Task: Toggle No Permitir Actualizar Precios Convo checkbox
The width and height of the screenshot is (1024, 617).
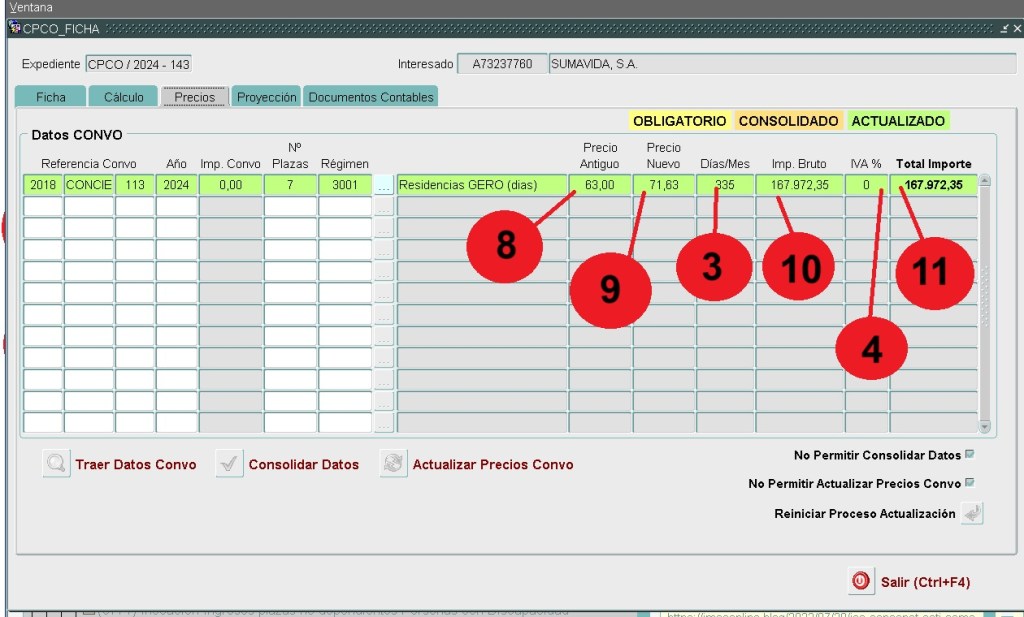Action: pyautogui.click(x=969, y=483)
